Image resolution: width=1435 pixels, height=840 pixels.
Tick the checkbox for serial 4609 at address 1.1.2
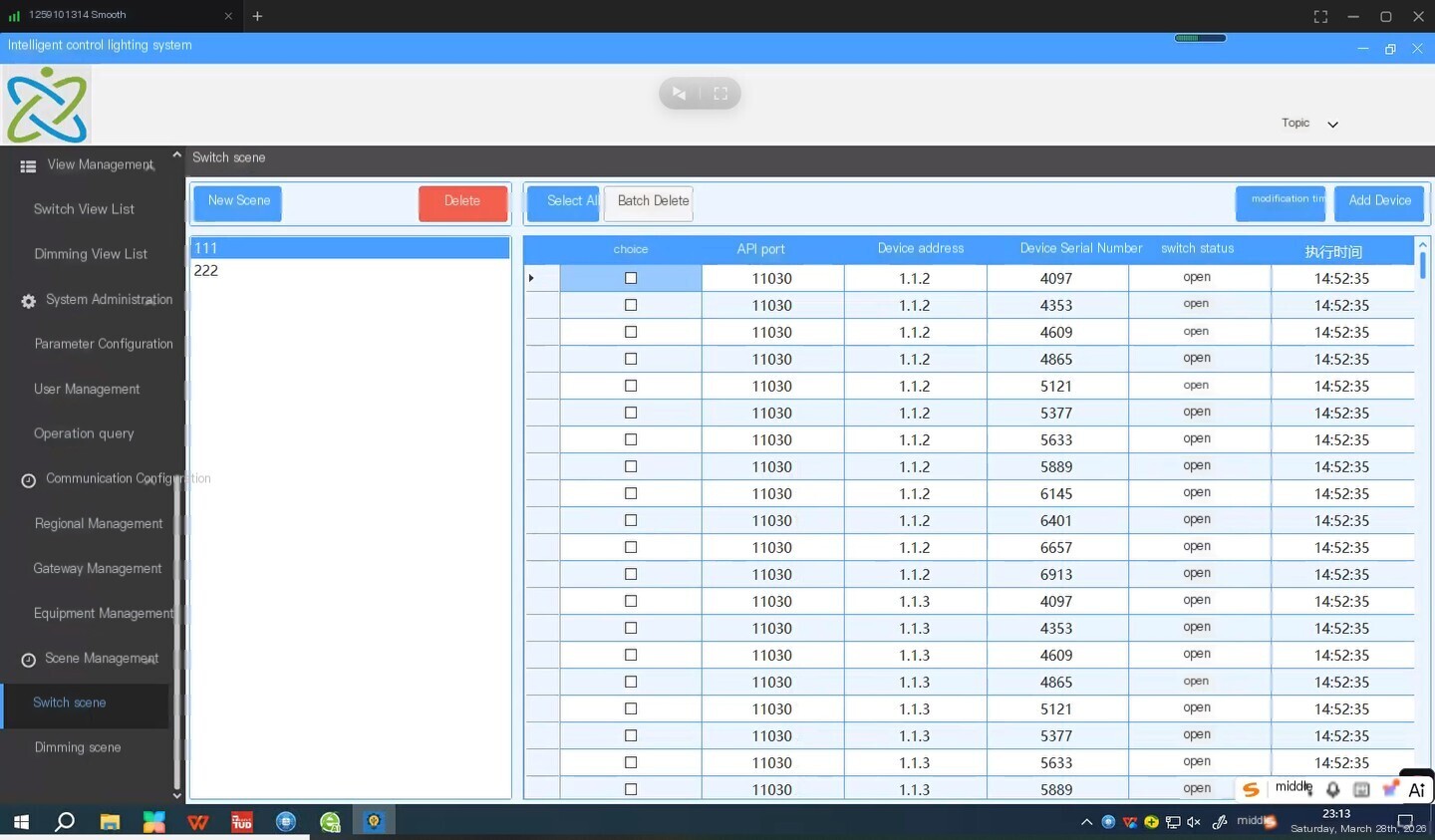click(x=631, y=332)
